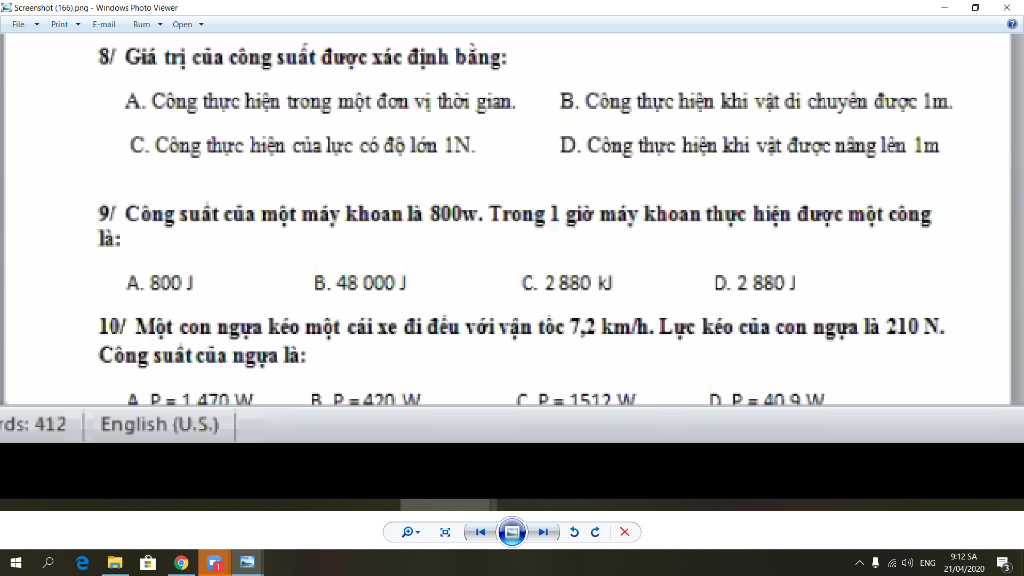Click option 'A. Công thực hiện trong một đơn vị thời gian'
Image resolution: width=1024 pixels, height=576 pixels.
click(321, 102)
